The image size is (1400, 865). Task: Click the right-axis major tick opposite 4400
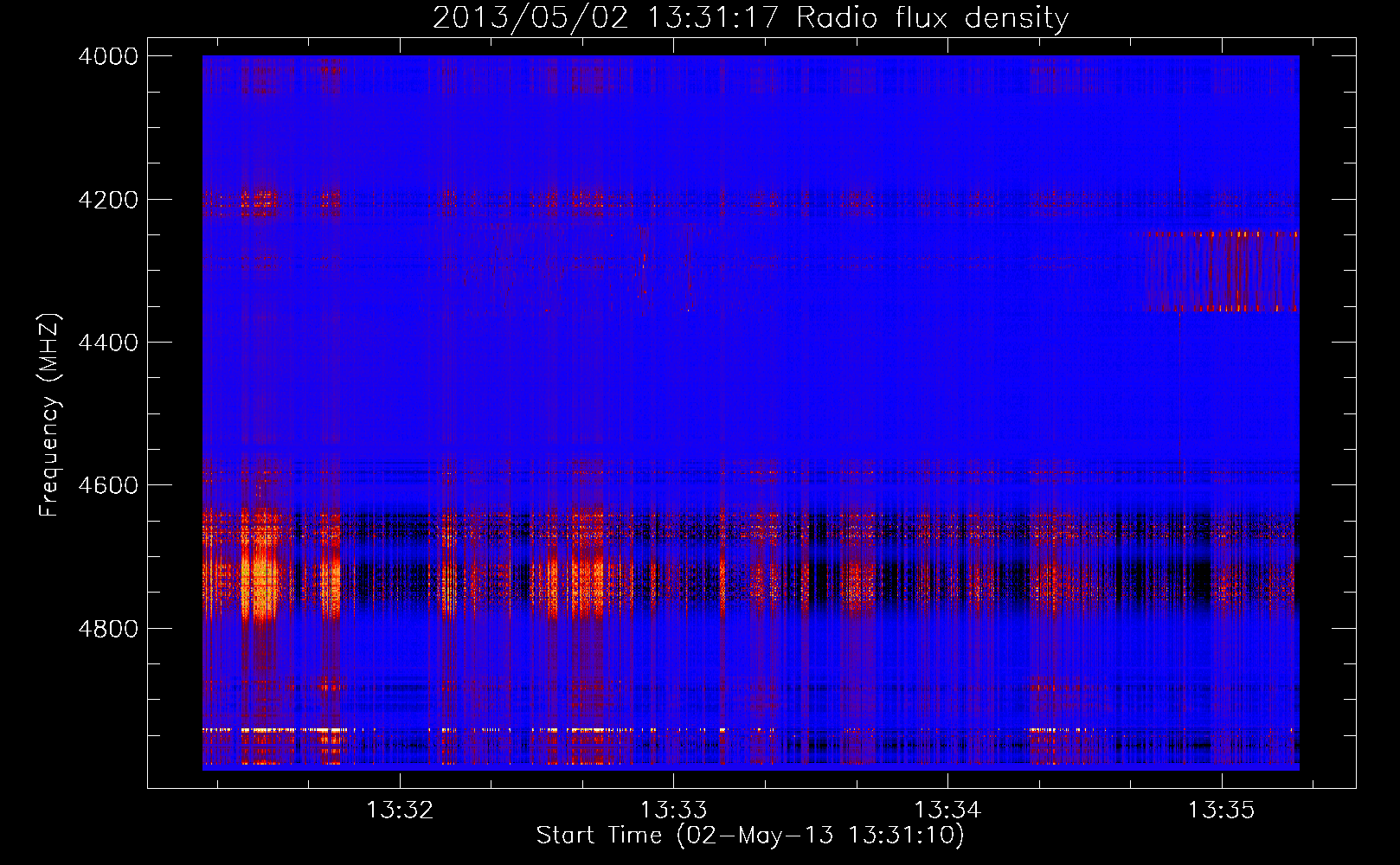1344,343
